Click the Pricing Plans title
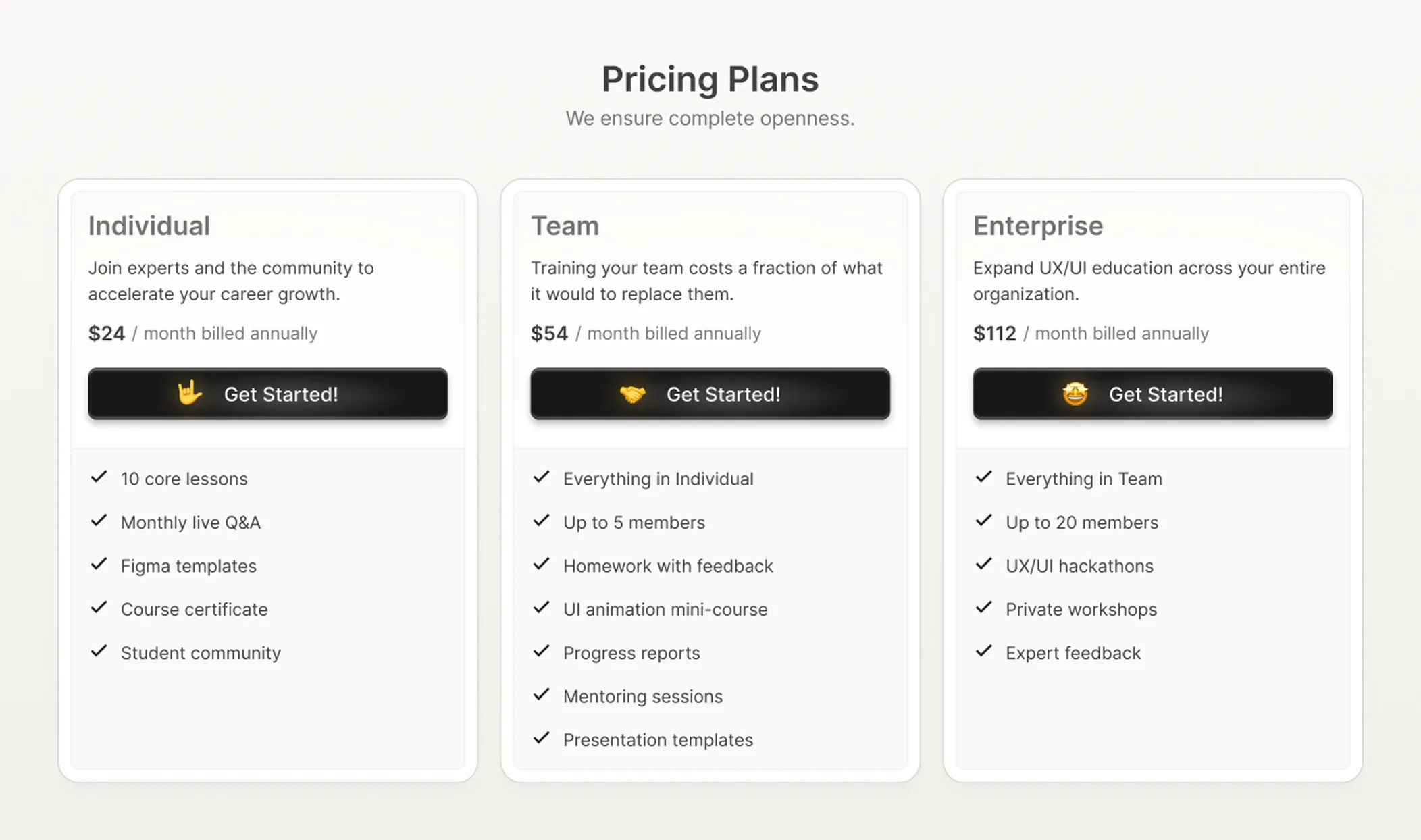This screenshot has width=1421, height=840. point(710,79)
